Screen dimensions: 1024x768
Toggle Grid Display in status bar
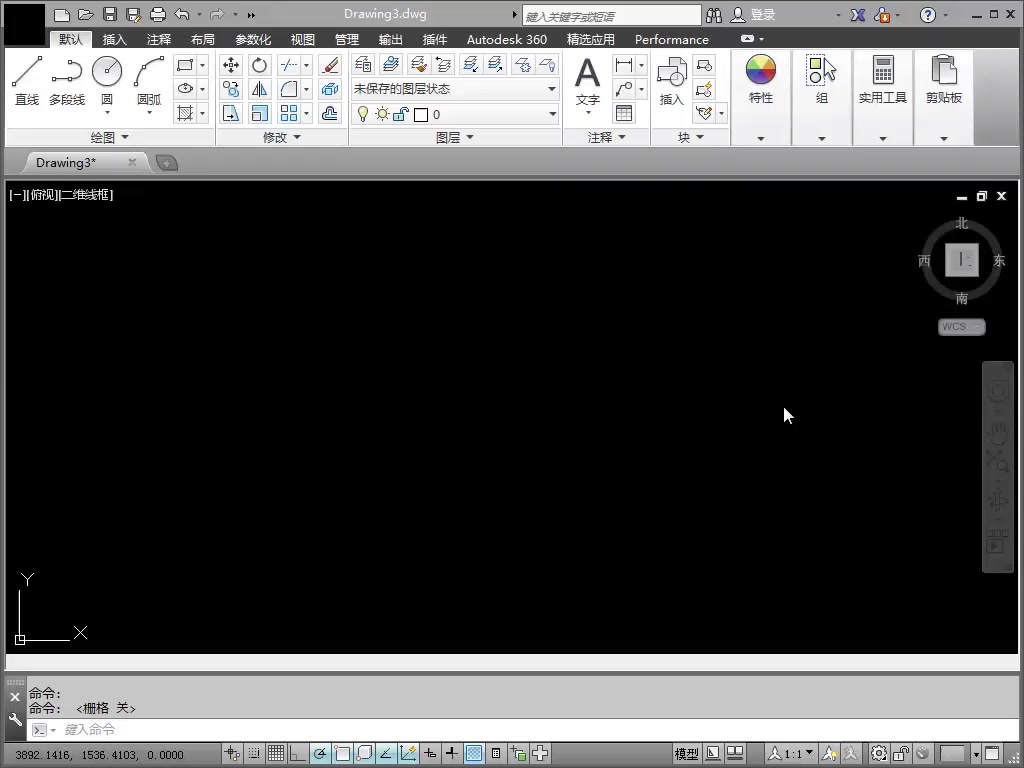pos(276,754)
